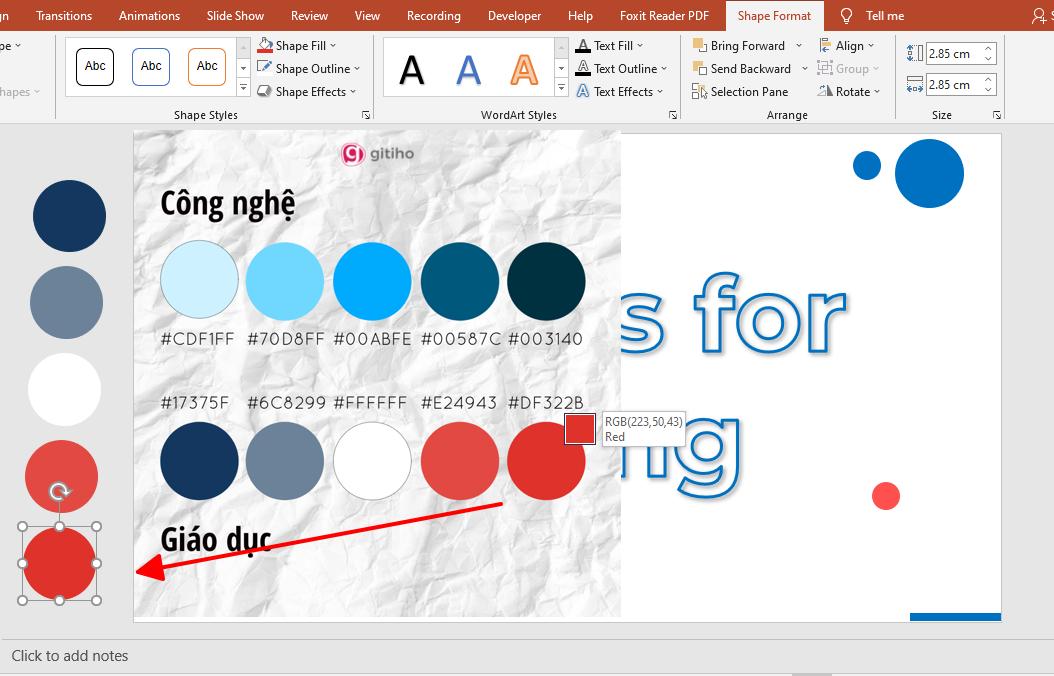Decrease shape width with the down stepper
Image resolution: width=1054 pixels, height=676 pixels.
pos(988,90)
